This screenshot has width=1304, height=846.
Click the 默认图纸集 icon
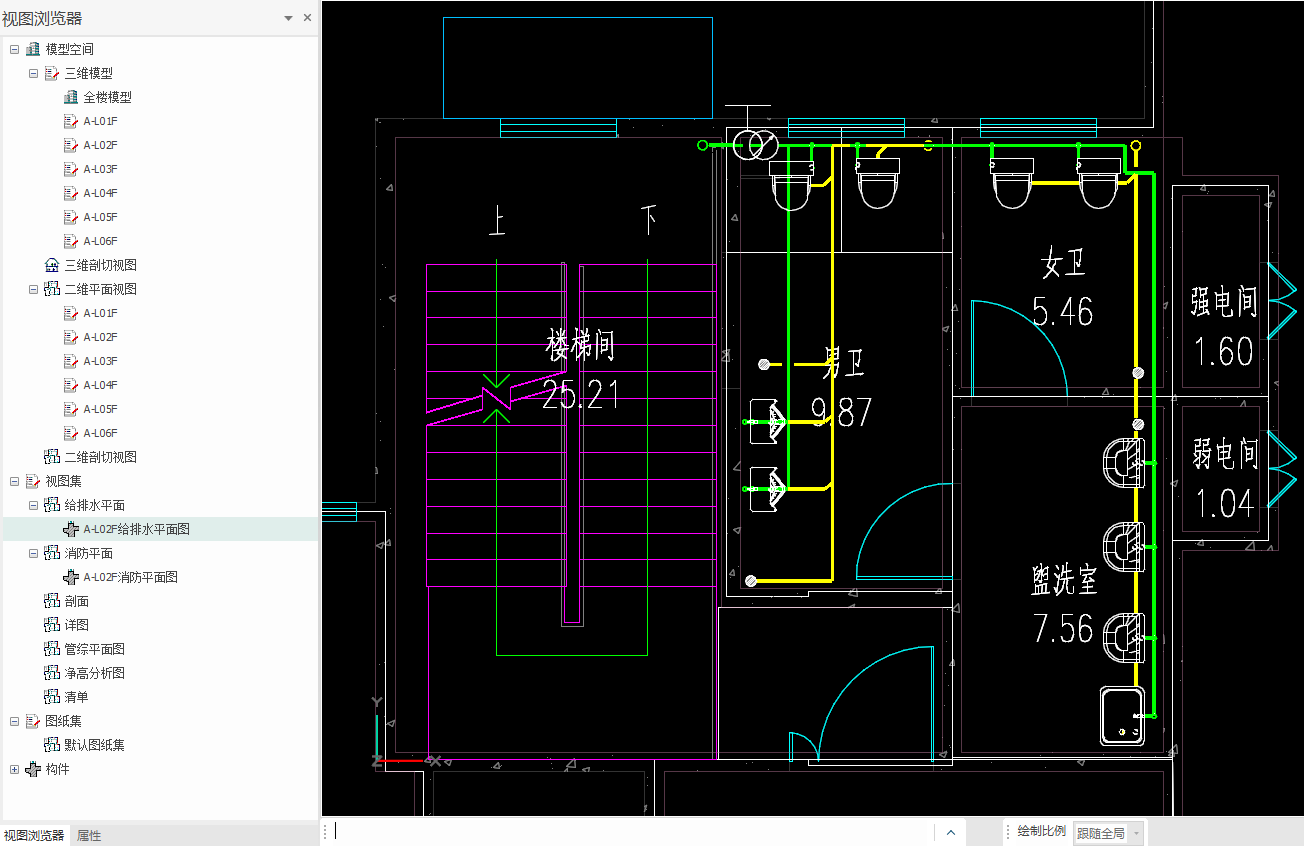(52, 745)
